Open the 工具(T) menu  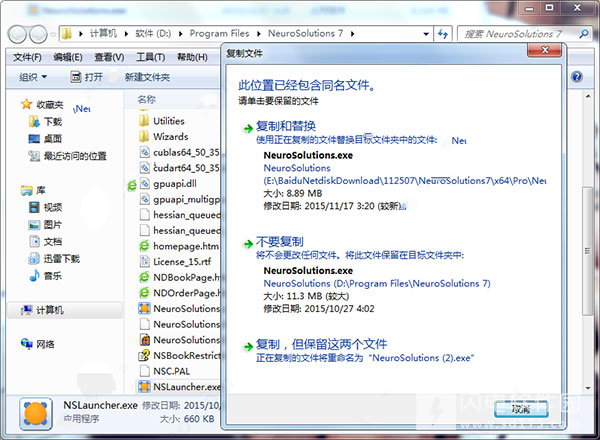(x=151, y=57)
